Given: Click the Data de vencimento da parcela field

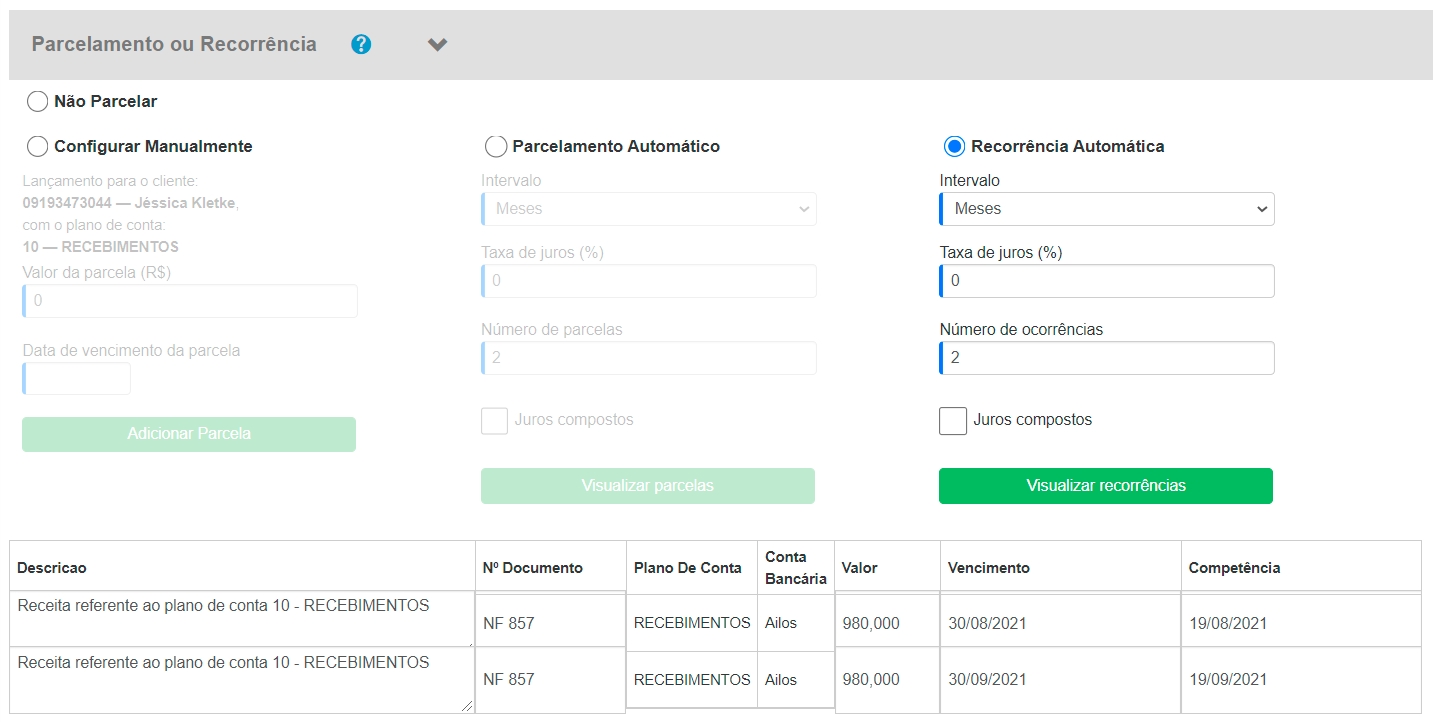Looking at the screenshot, I should (77, 379).
